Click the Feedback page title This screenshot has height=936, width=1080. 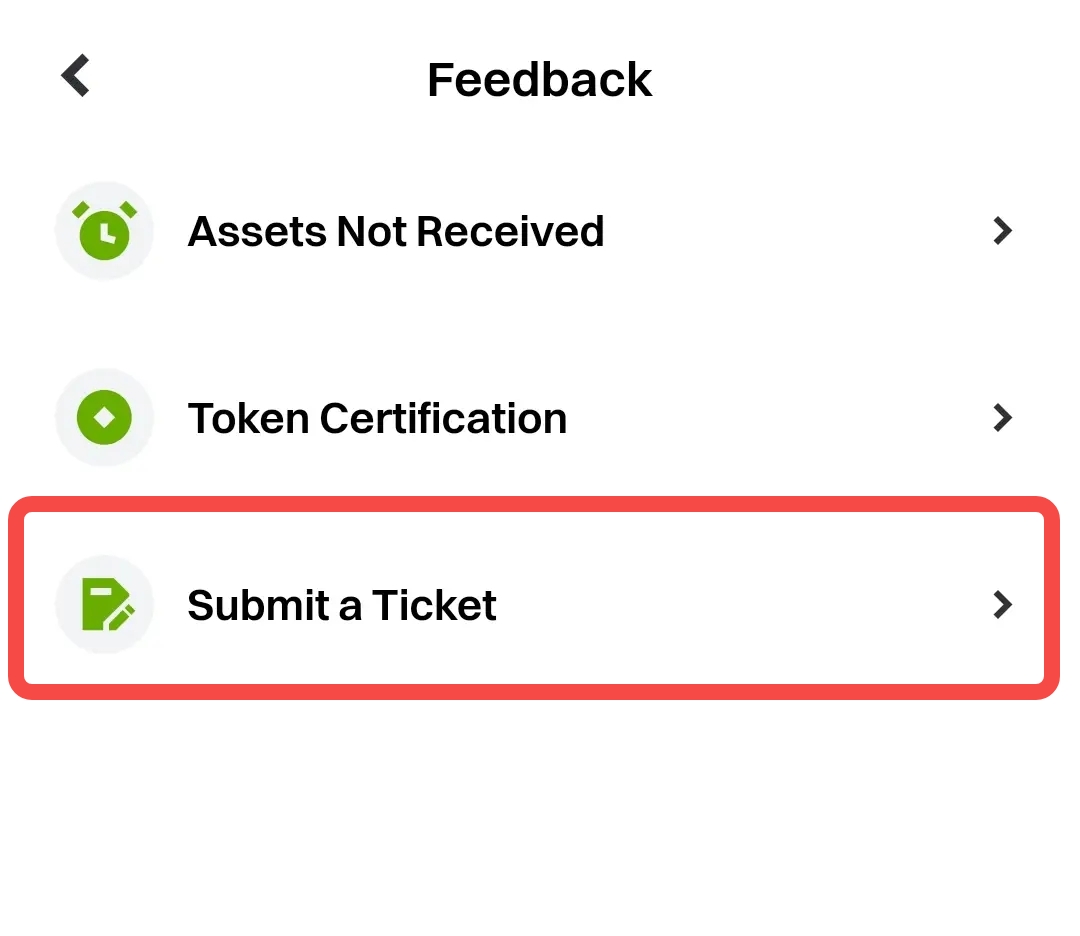pyautogui.click(x=540, y=79)
